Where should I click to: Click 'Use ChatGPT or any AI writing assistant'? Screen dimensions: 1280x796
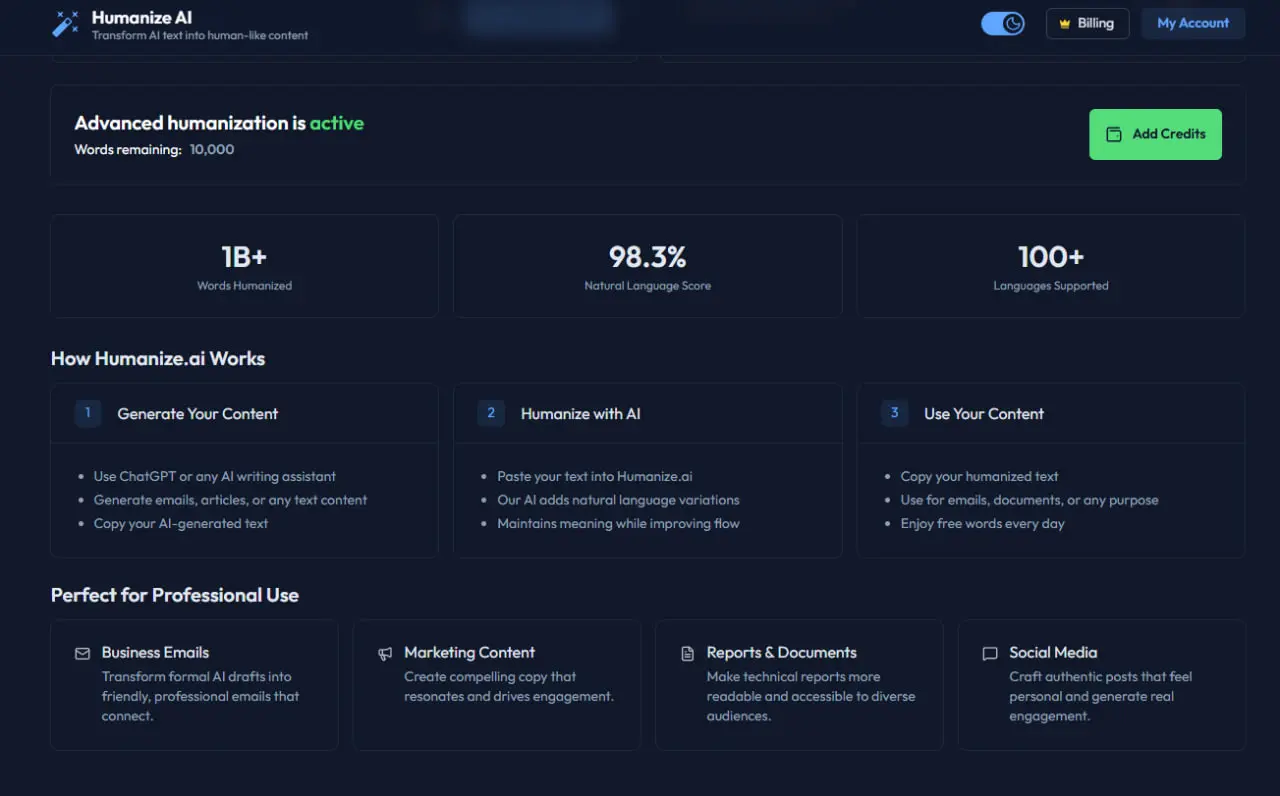(x=215, y=476)
